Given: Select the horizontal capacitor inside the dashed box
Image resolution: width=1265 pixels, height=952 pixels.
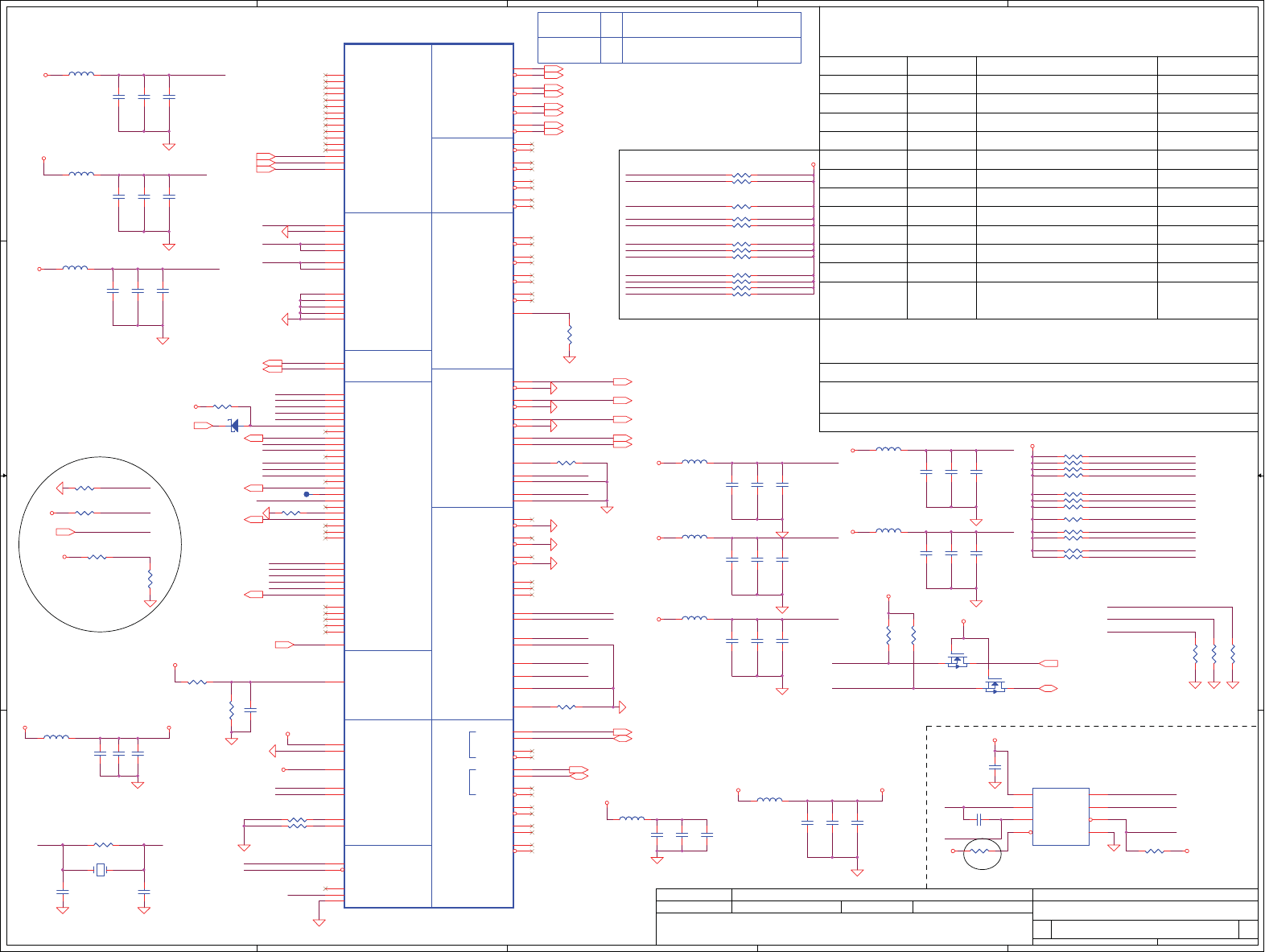Looking at the screenshot, I should pyautogui.click(x=979, y=819).
